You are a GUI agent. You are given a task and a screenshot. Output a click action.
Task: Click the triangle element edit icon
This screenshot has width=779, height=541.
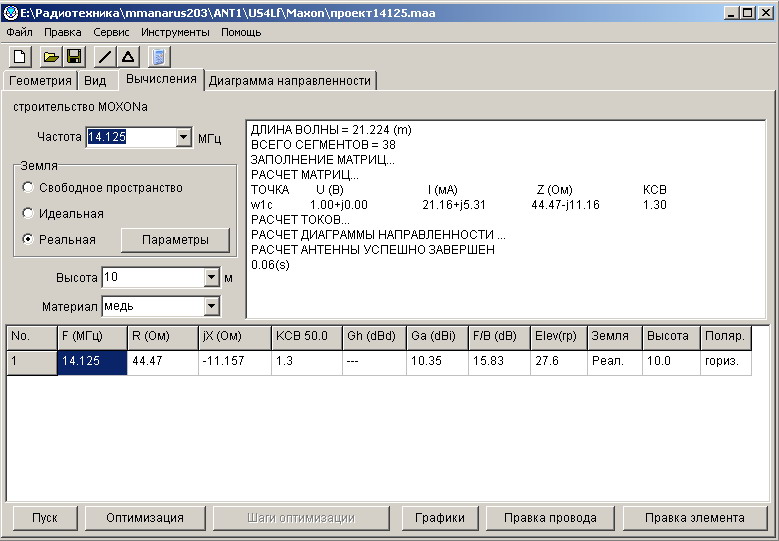point(128,57)
